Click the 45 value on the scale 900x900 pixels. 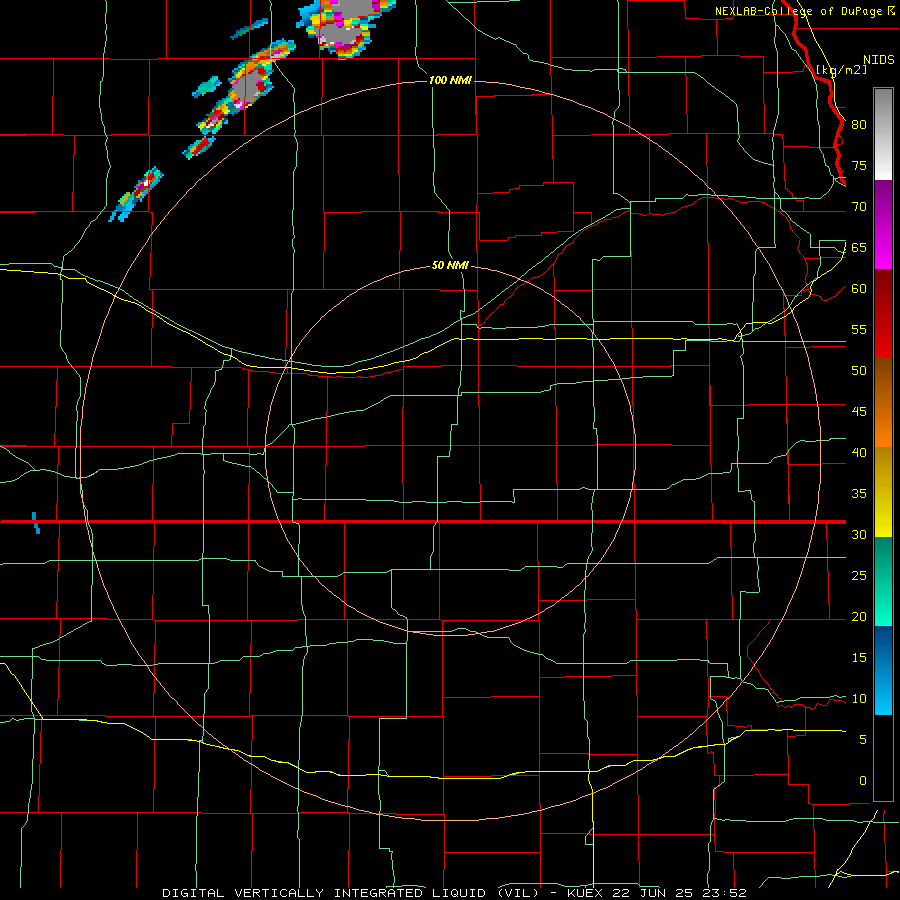pyautogui.click(x=859, y=412)
